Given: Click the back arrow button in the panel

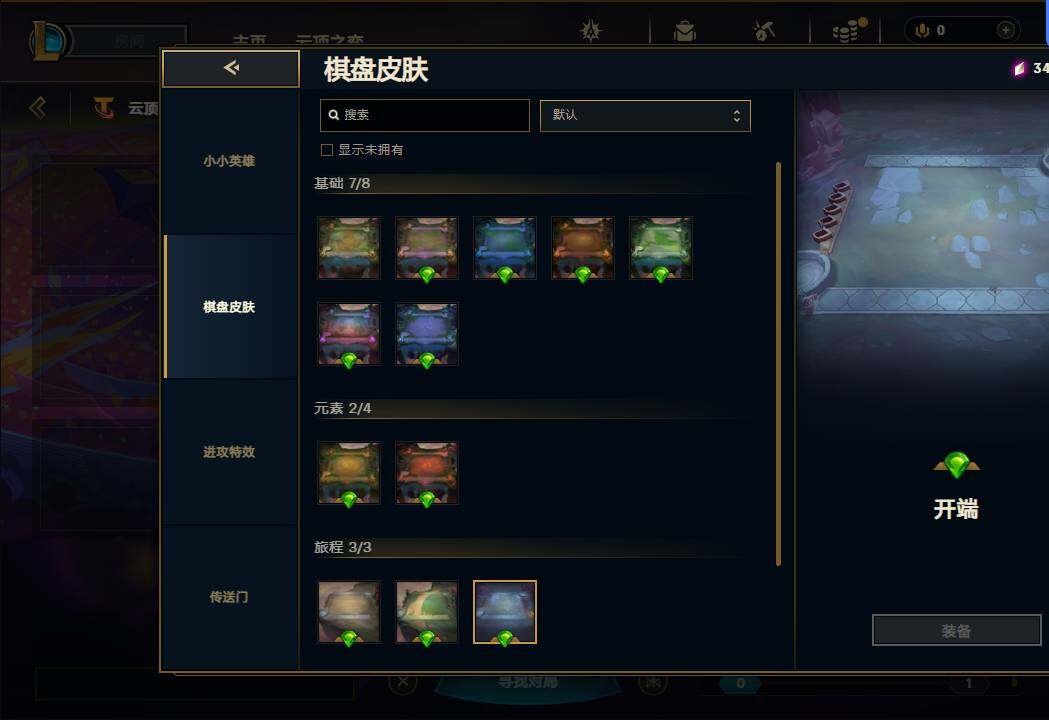Looking at the screenshot, I should [231, 68].
